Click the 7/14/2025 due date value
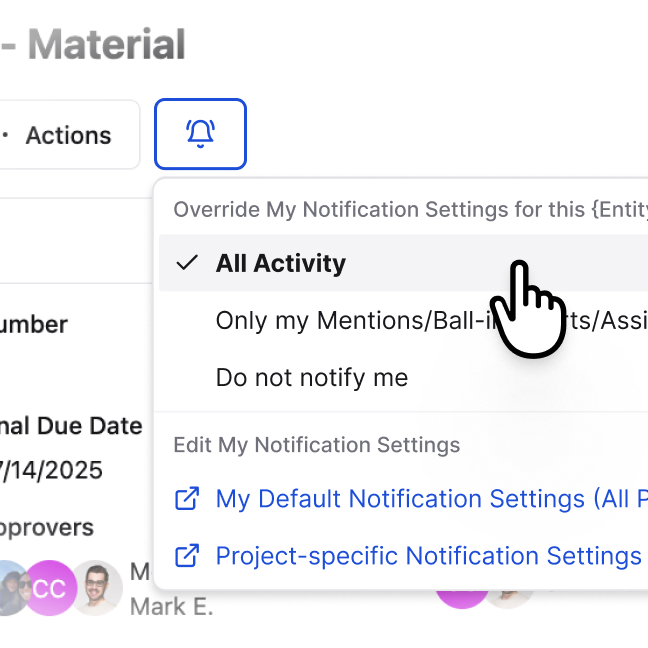648x648 pixels. point(52,470)
